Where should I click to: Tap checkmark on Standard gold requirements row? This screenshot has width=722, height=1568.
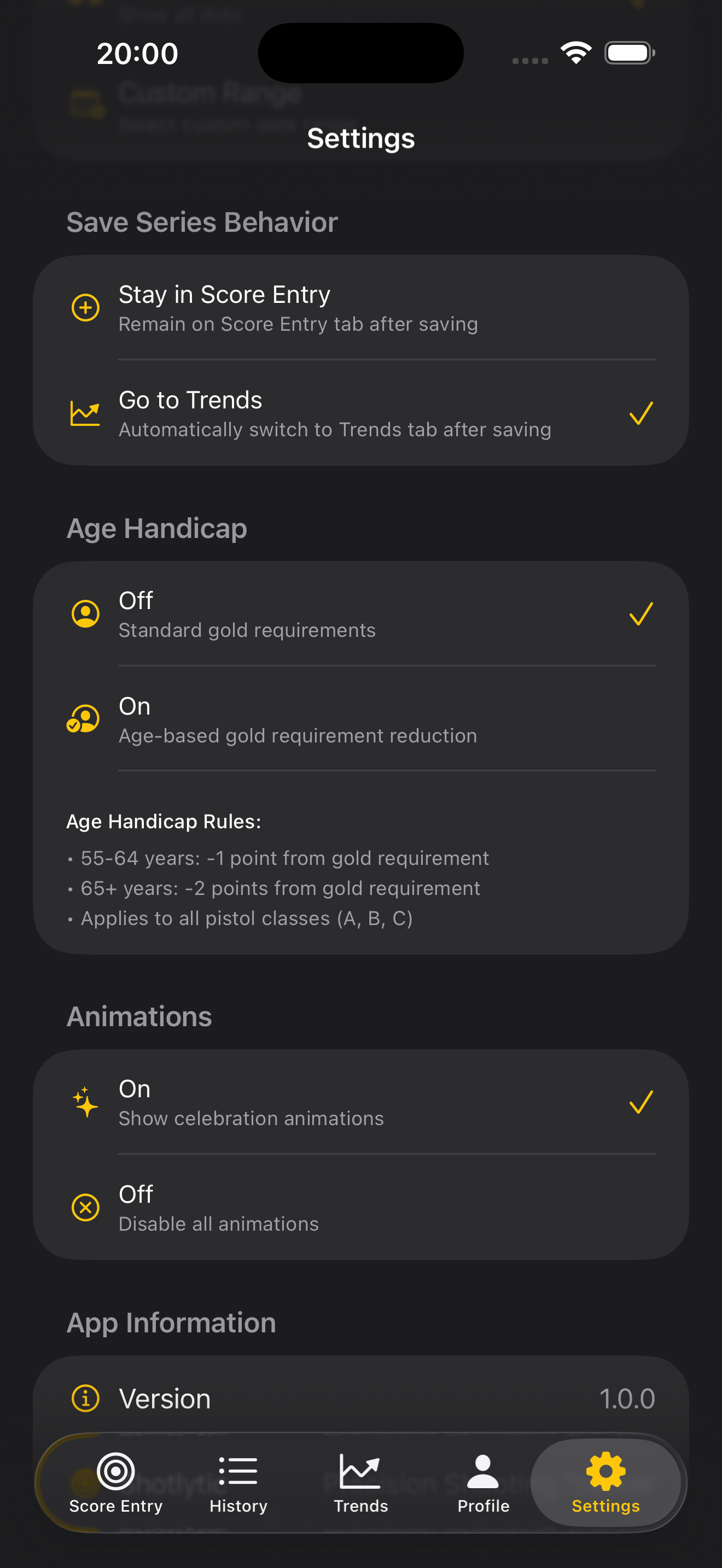641,613
